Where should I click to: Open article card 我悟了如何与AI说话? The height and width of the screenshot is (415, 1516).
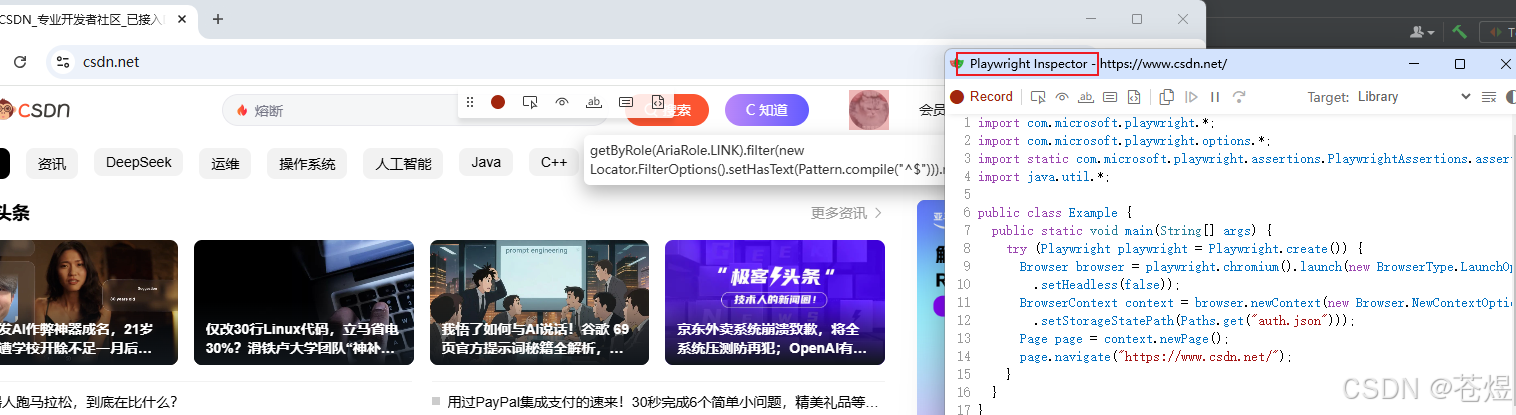coord(540,302)
